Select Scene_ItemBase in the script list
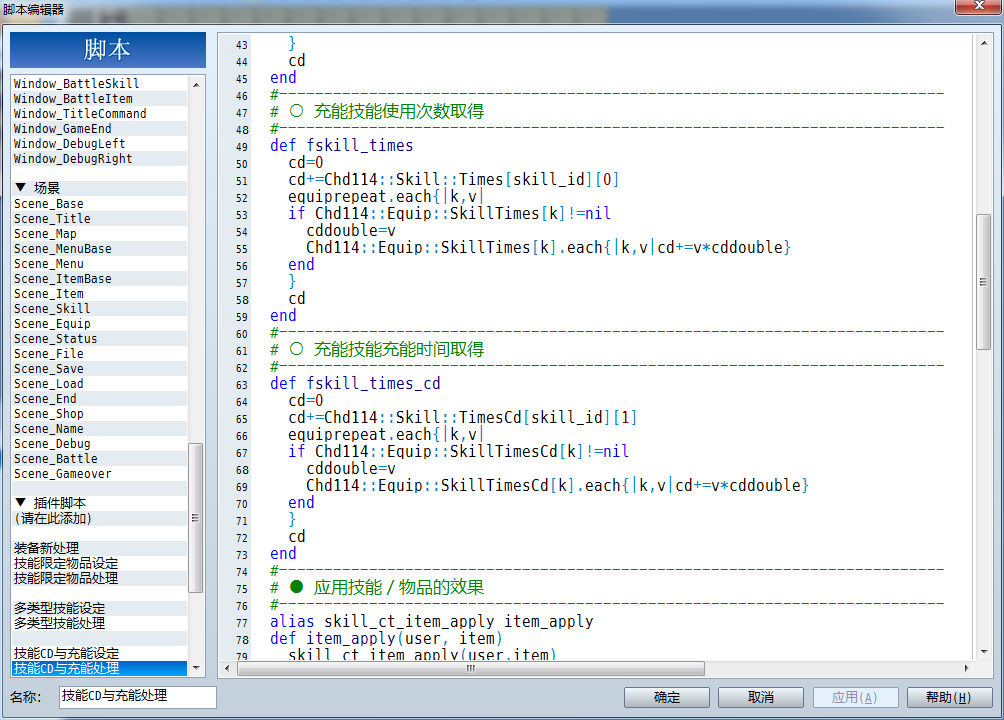 tap(99, 279)
